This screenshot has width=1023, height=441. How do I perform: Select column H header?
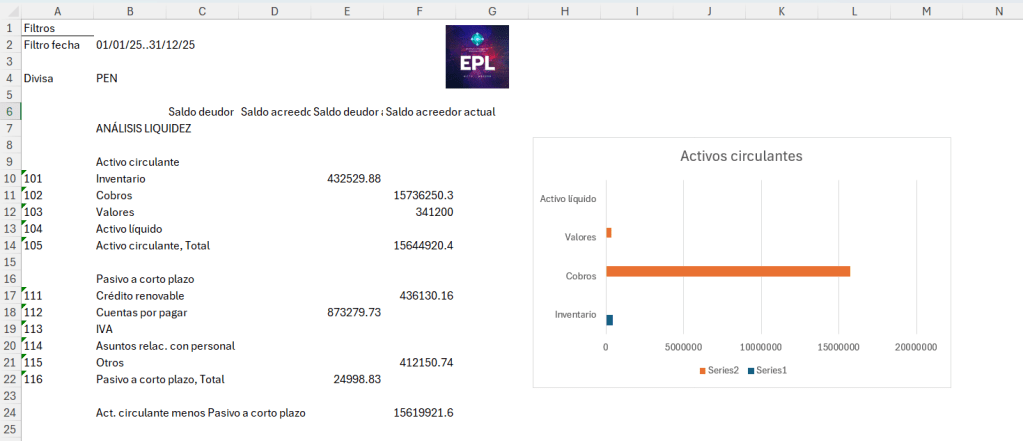click(565, 10)
